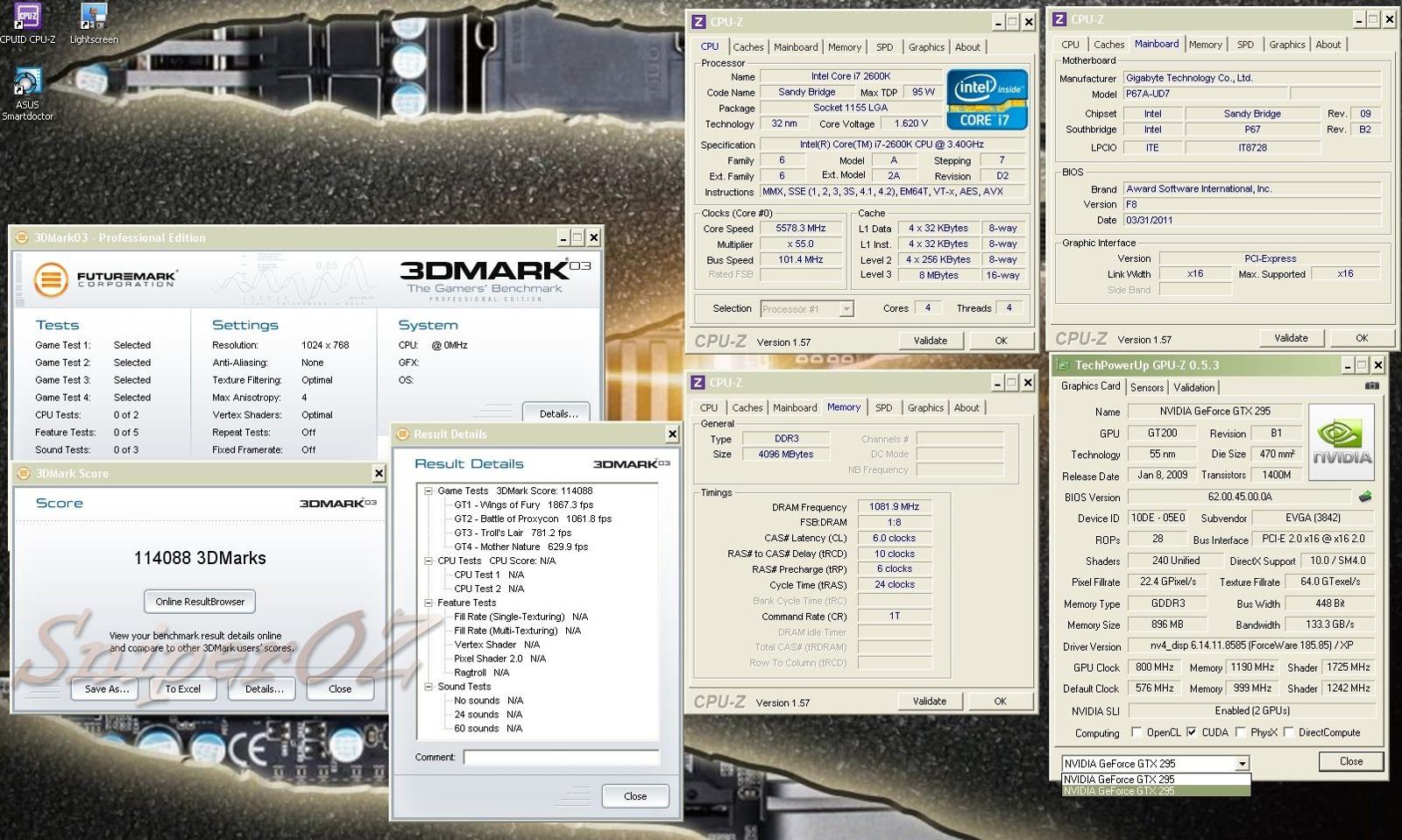Select GT1 - Wings of Fury result row
1402x840 pixels.
tap(523, 505)
